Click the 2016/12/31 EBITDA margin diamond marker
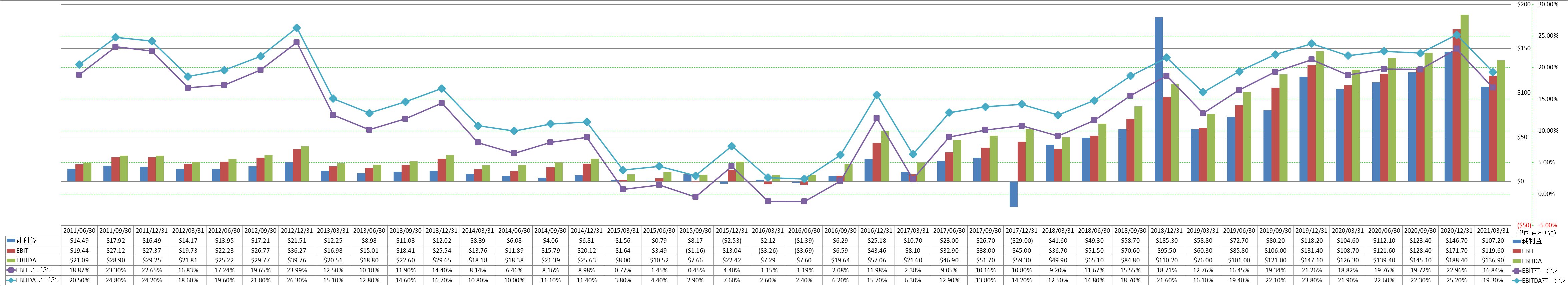Image resolution: width=1568 pixels, height=286 pixels. pyautogui.click(x=877, y=95)
